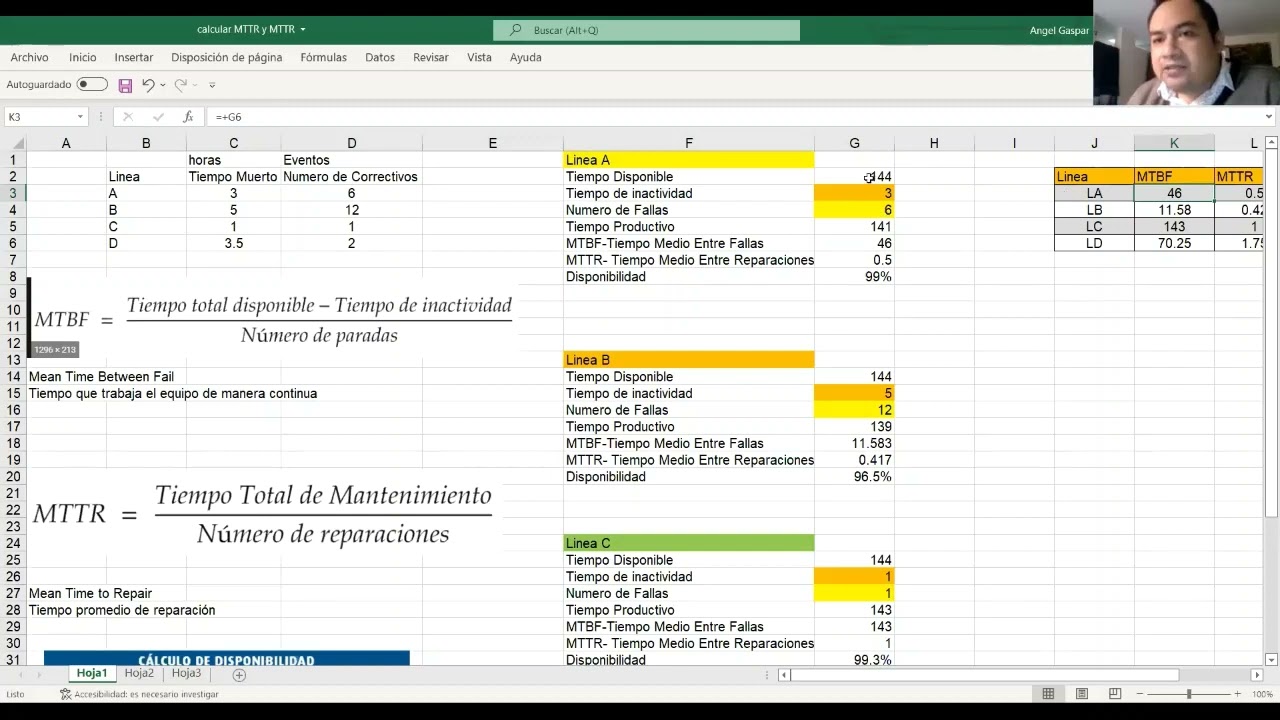Click the zoom out minus button
1280x720 pixels.
tap(1140, 694)
